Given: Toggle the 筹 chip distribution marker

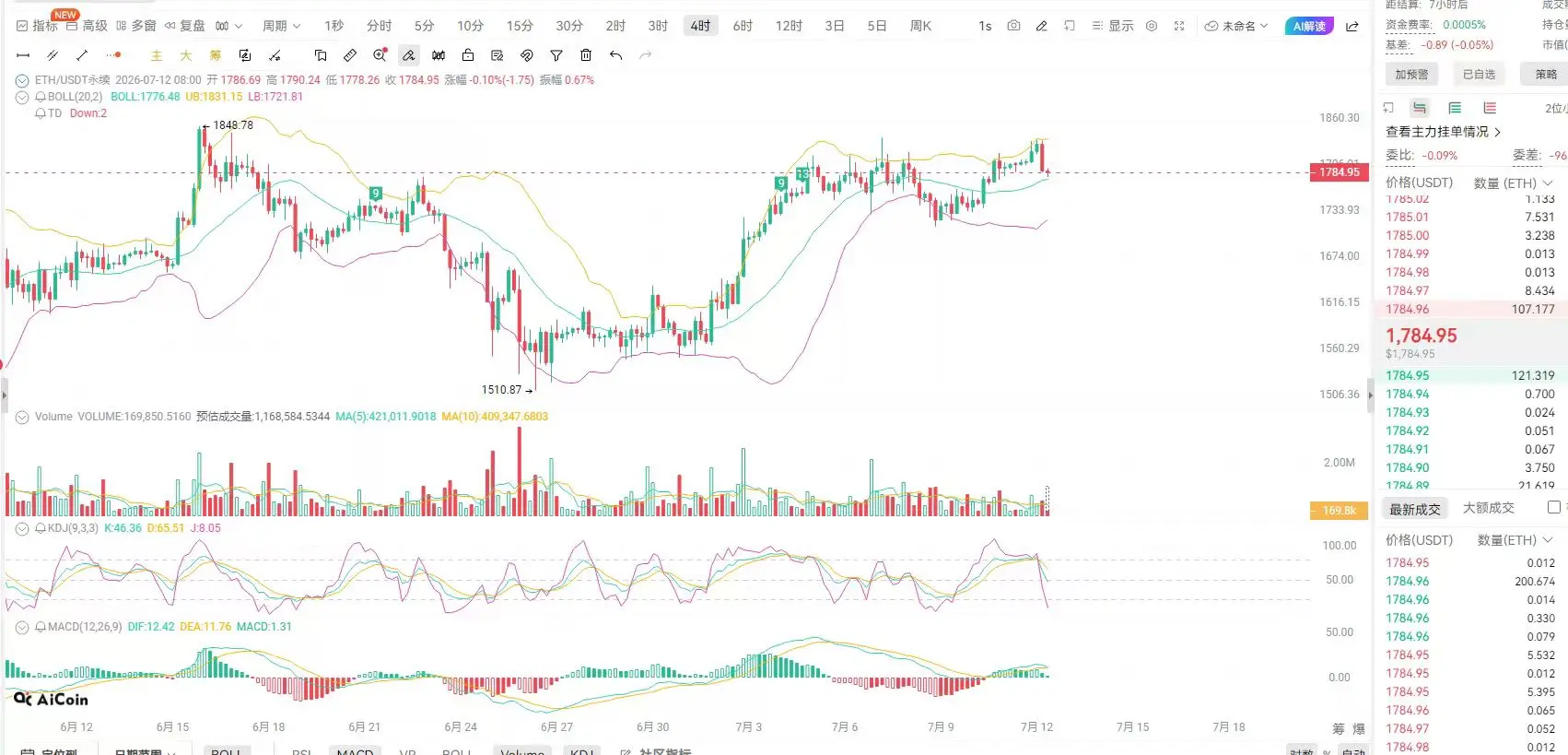Looking at the screenshot, I should (x=215, y=55).
